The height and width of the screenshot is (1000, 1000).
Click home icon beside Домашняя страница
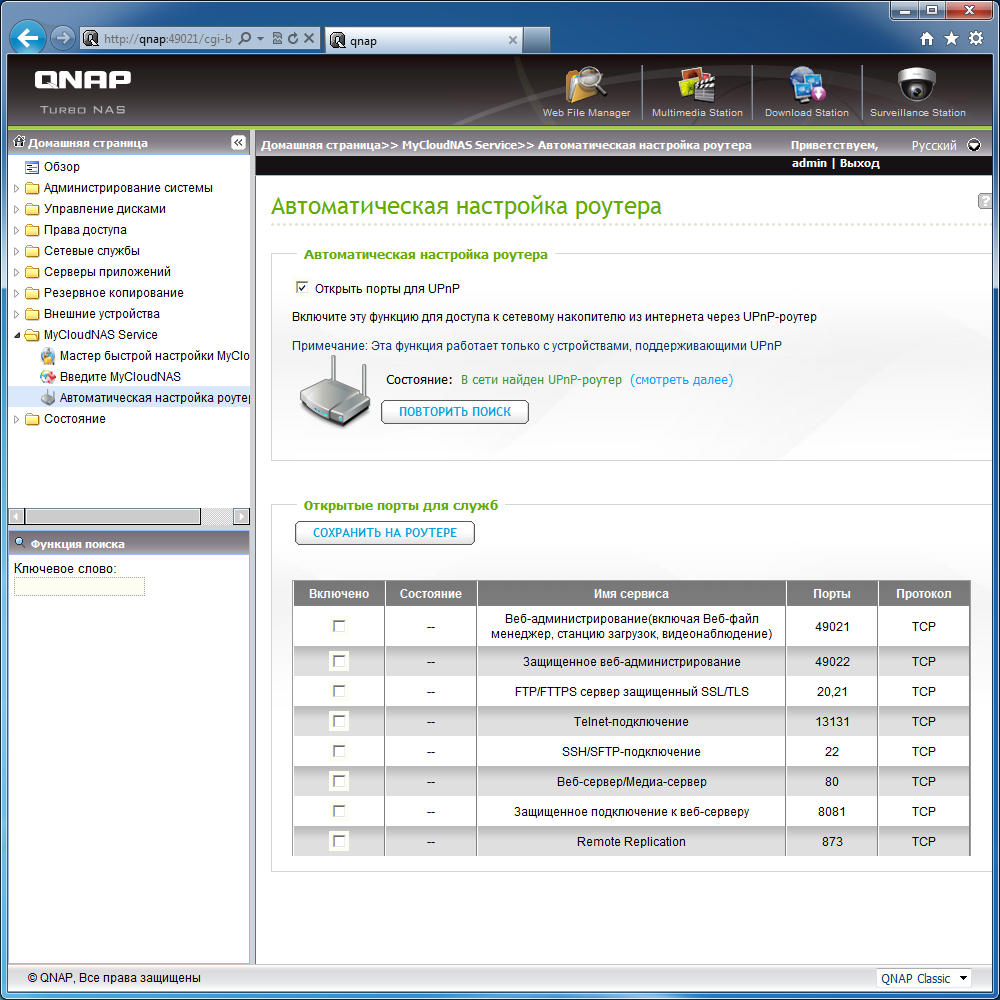click(x=19, y=142)
